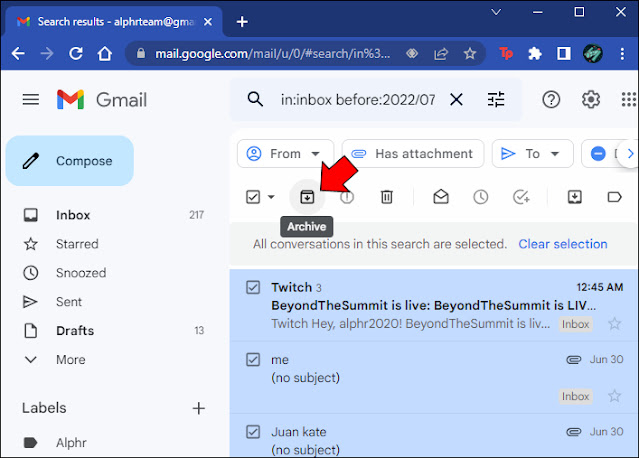Screen dimensions: 639x458
Task: Open Chrome extensions puzzle icon
Action: click(535, 53)
